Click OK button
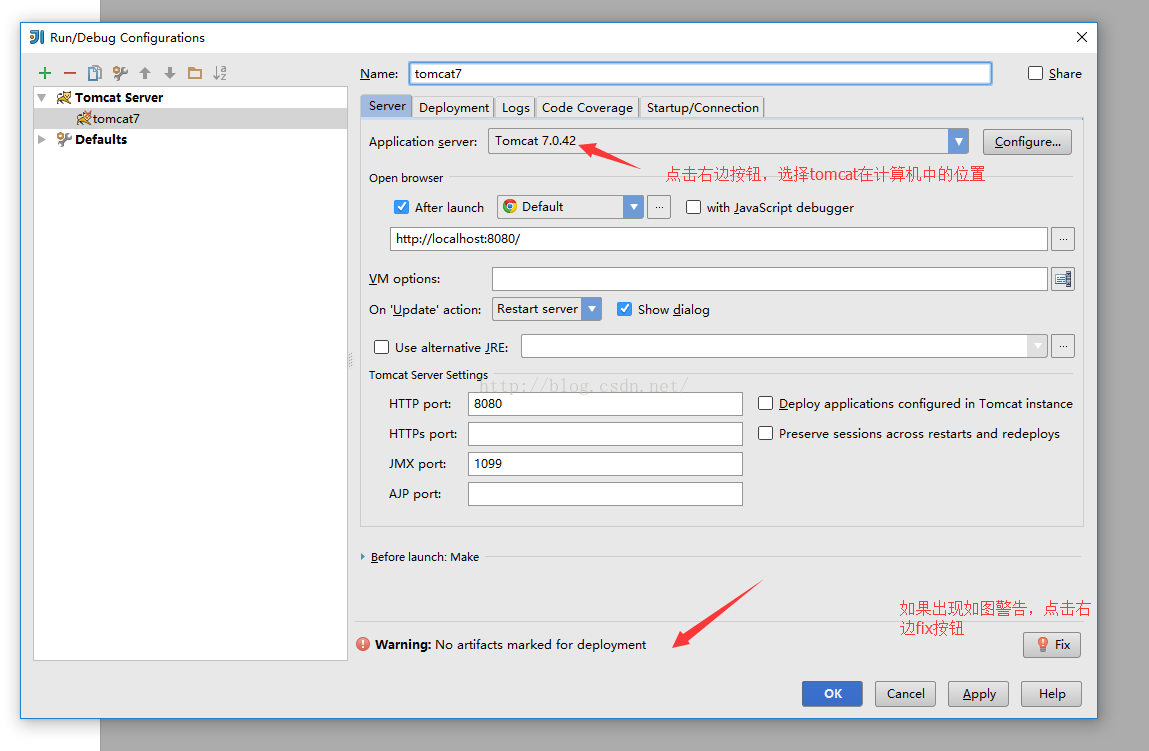 (x=832, y=693)
